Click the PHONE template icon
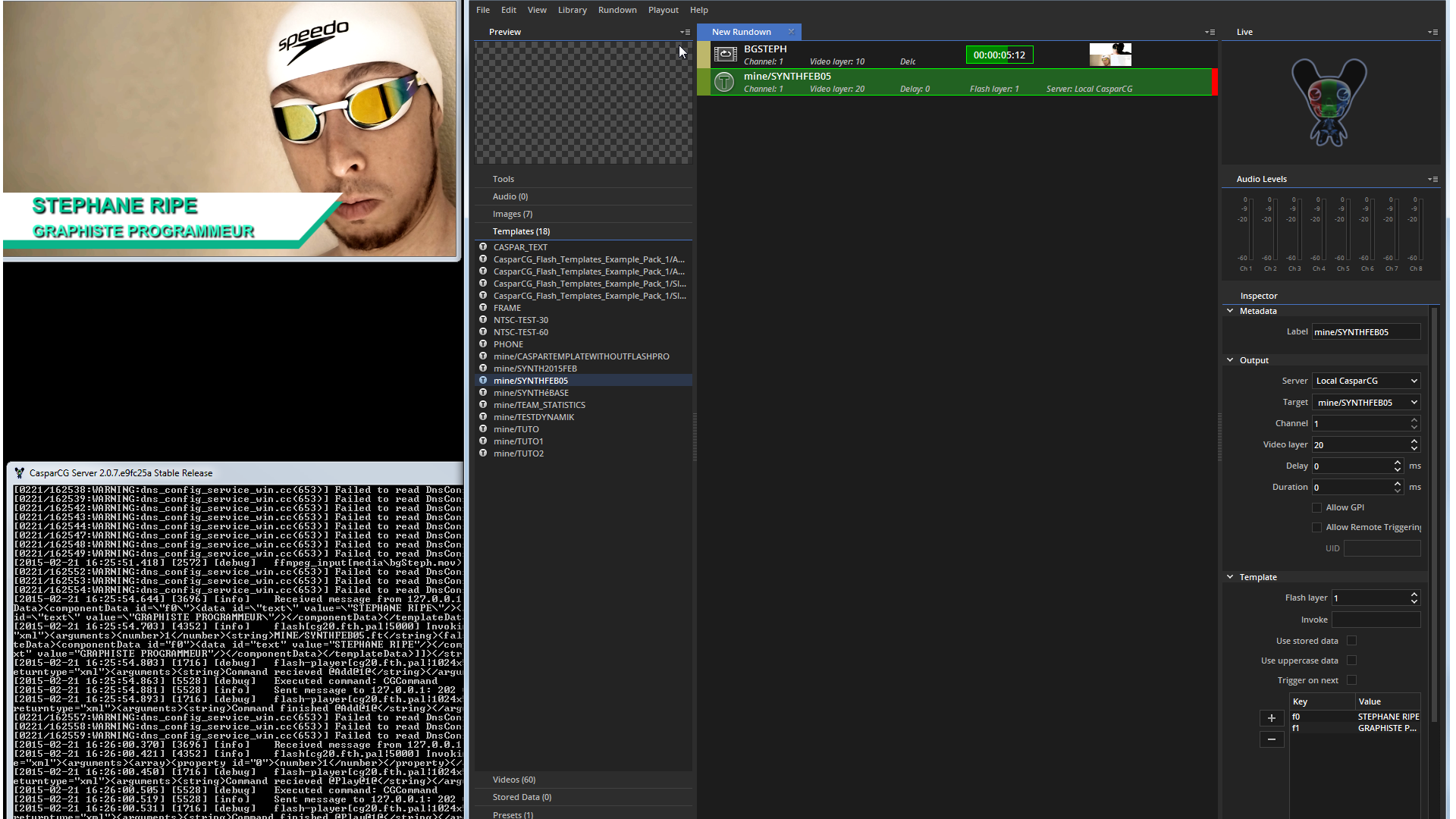This screenshot has height=819, width=1456. [483, 344]
